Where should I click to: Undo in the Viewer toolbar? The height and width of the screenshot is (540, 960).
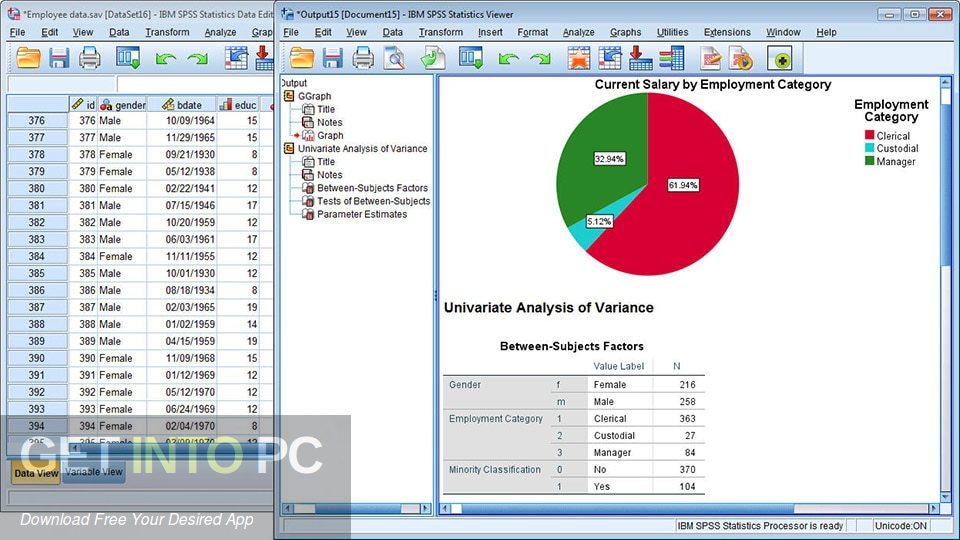click(508, 59)
